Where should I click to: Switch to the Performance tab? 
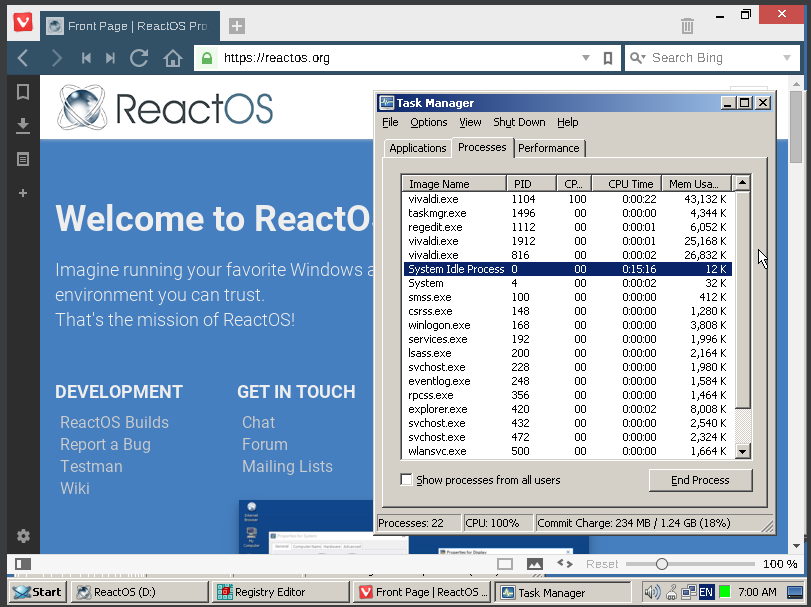coord(548,148)
